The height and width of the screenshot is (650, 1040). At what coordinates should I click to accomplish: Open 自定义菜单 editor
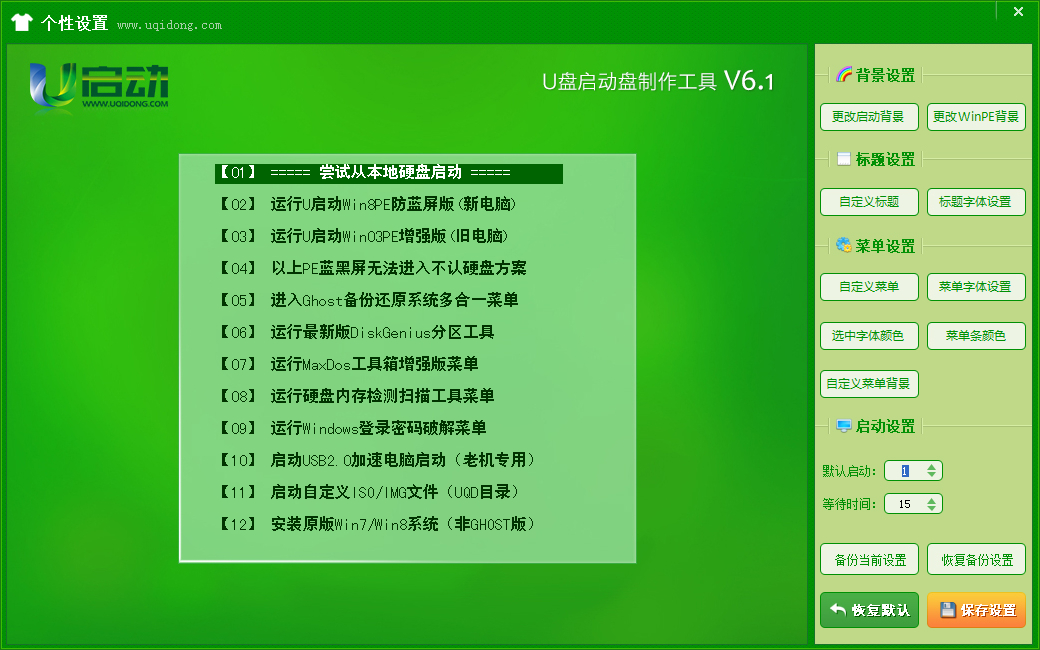pyautogui.click(x=869, y=287)
